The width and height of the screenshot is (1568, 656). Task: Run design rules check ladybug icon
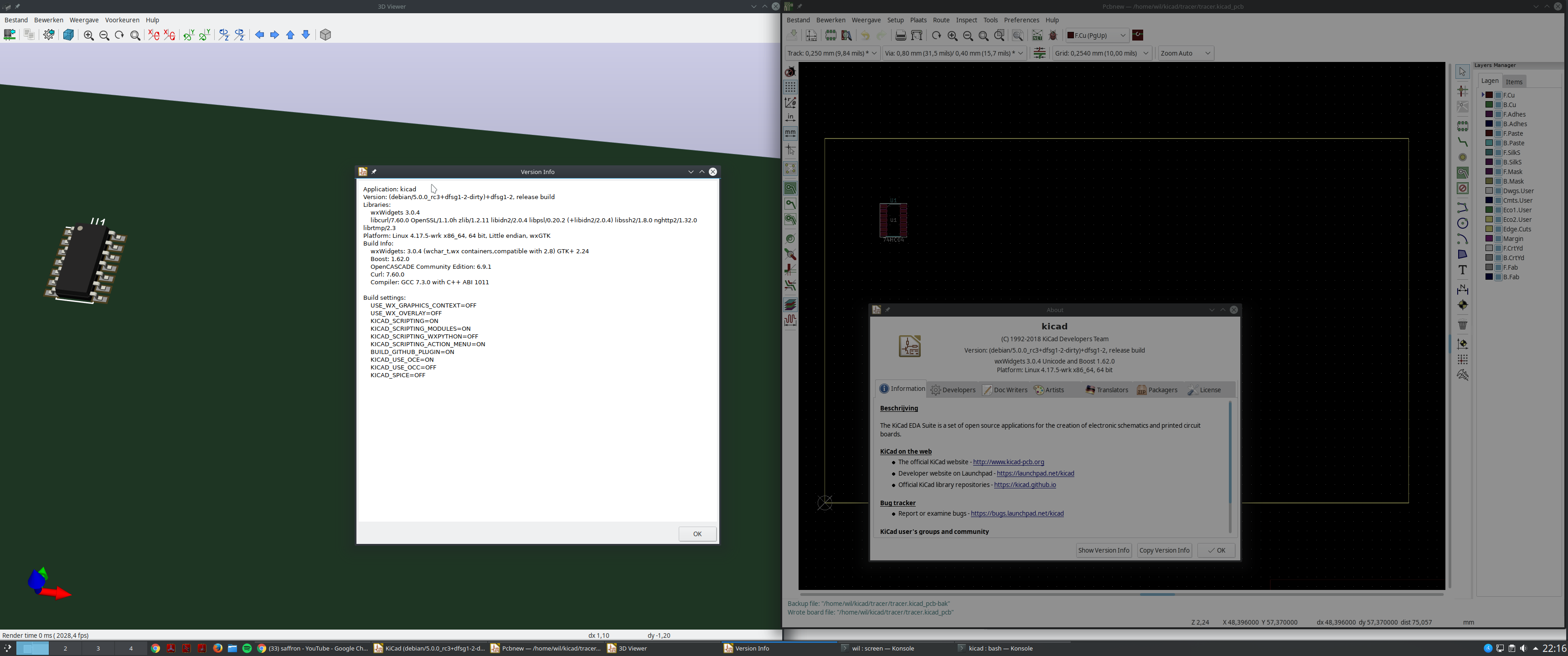pyautogui.click(x=1053, y=36)
